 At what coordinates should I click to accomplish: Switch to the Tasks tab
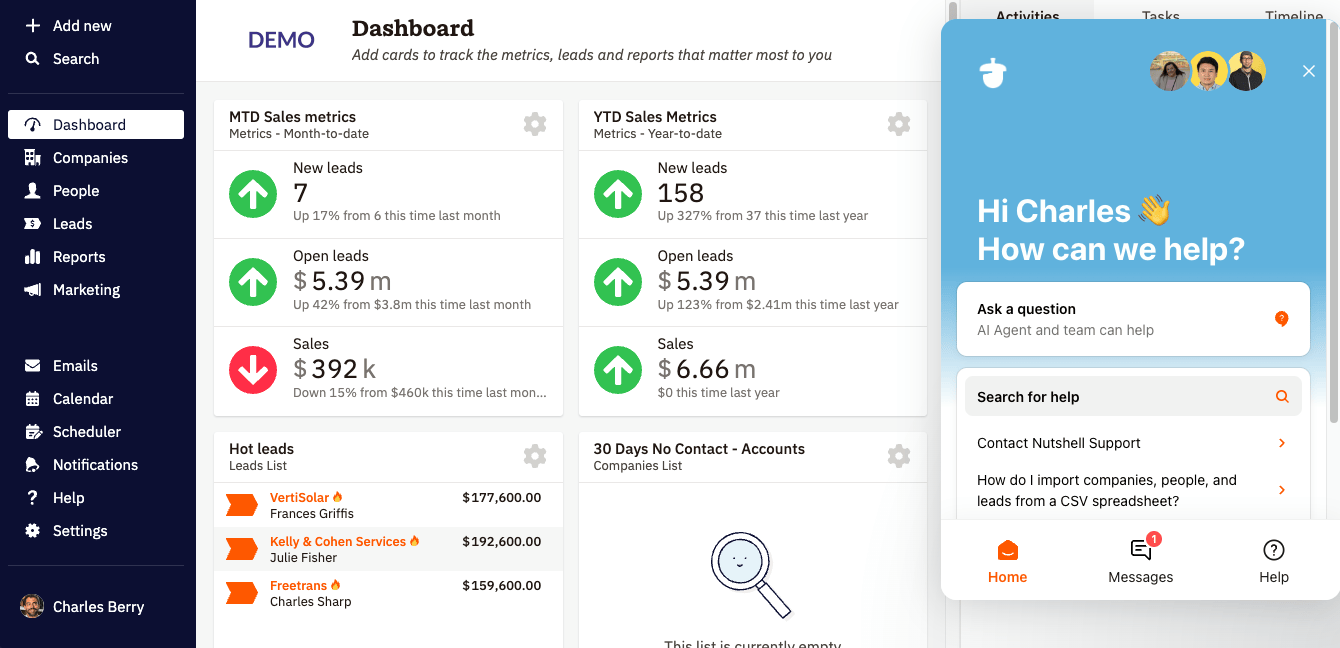(x=1160, y=16)
